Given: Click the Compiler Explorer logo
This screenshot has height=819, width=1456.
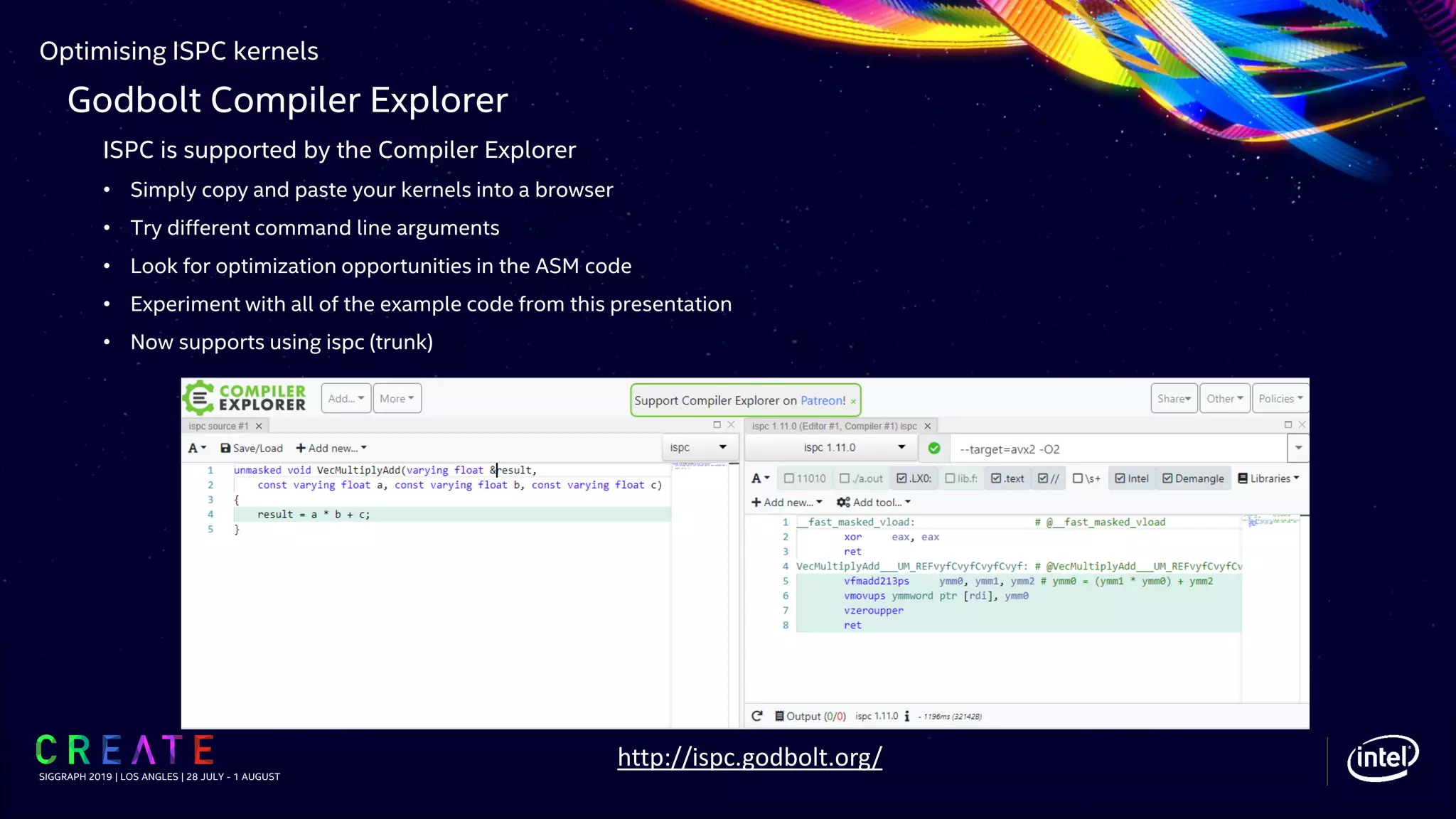Looking at the screenshot, I should (x=245, y=398).
